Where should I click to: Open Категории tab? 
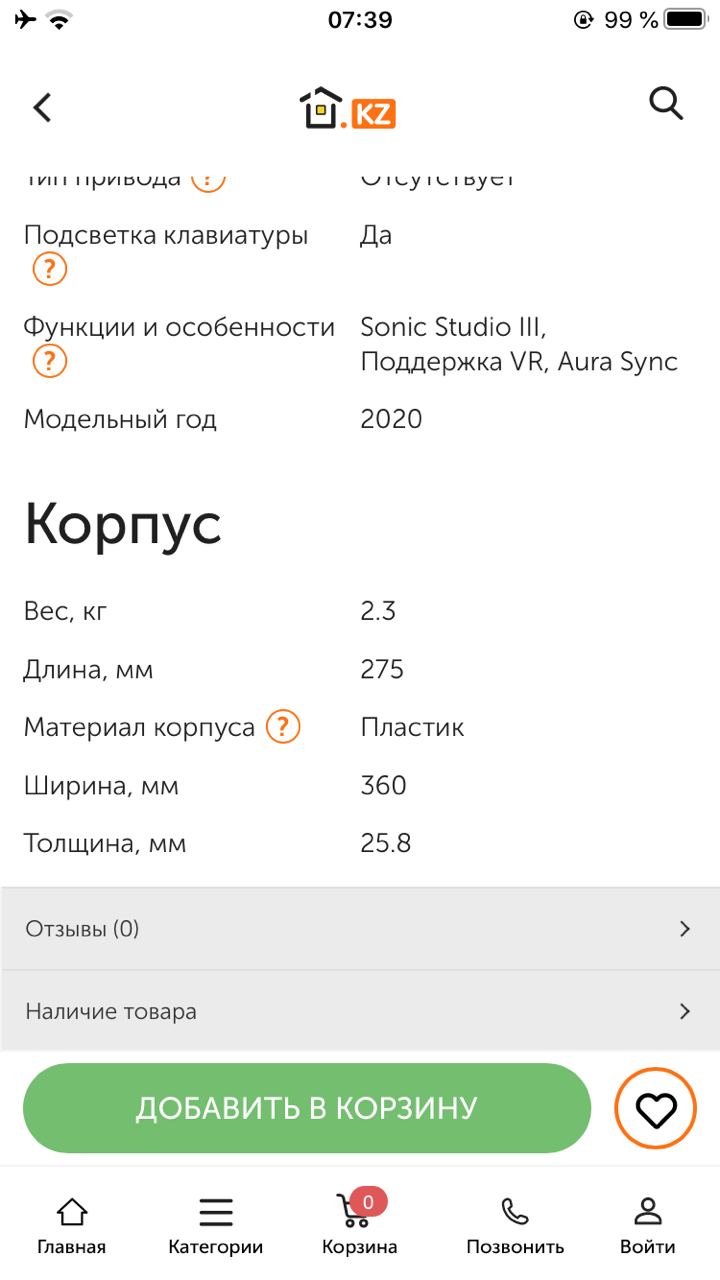tap(216, 1226)
